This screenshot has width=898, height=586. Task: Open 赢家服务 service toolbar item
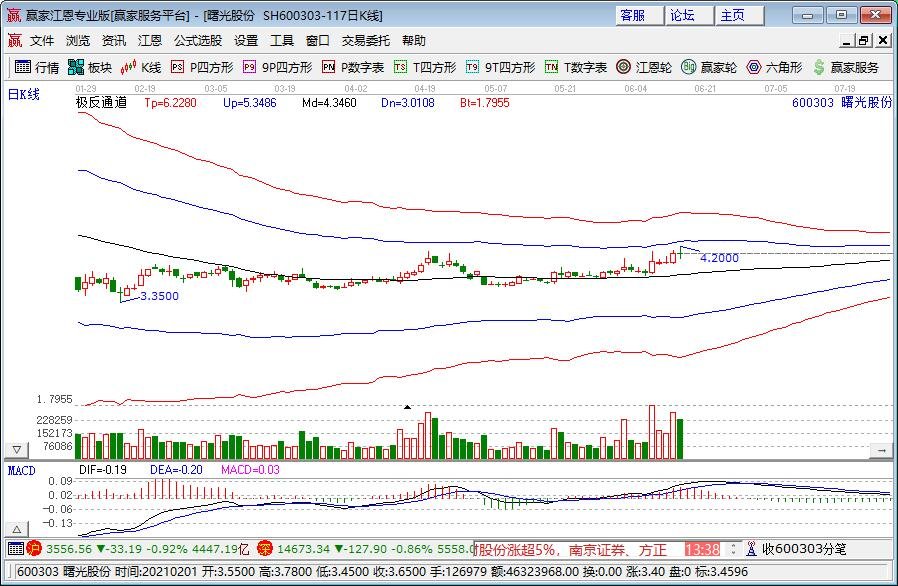846,68
